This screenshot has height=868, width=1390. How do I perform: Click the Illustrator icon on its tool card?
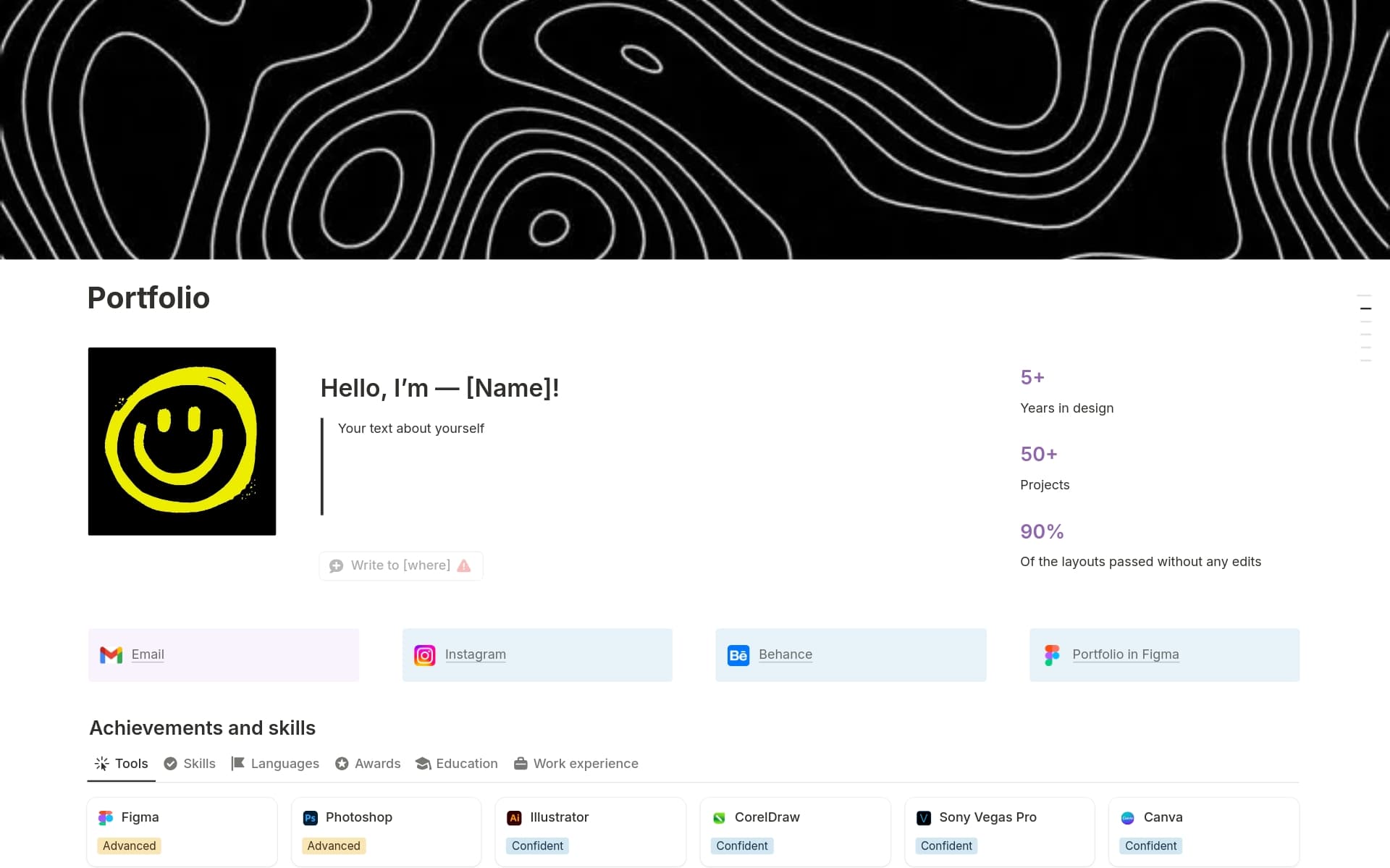(515, 817)
